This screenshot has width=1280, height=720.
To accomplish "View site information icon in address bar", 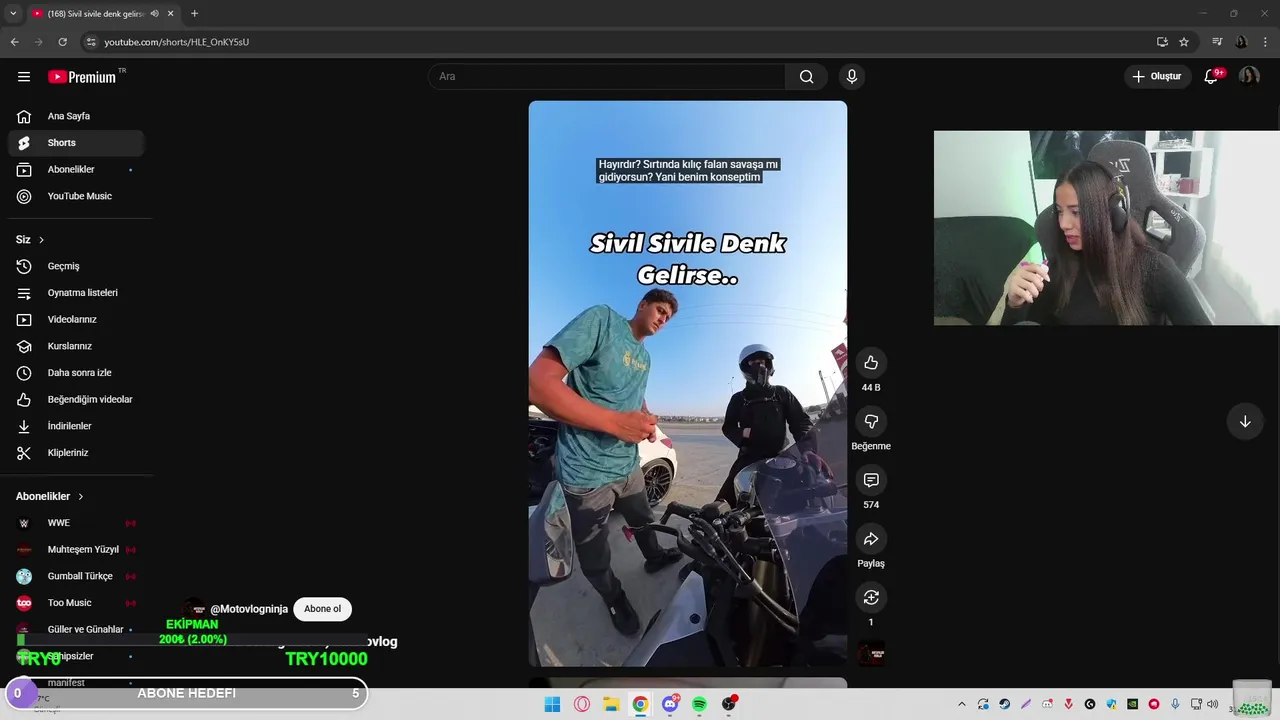I will [91, 42].
